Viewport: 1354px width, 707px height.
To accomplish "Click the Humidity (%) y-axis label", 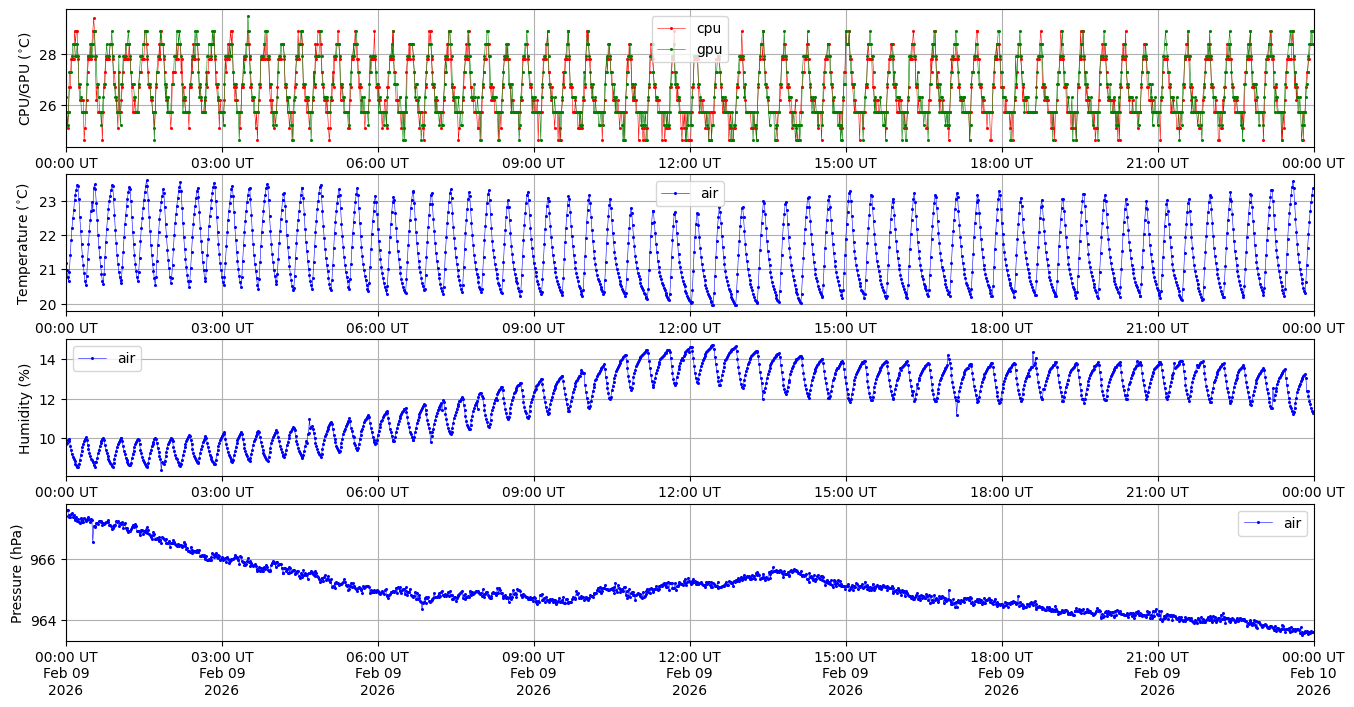I will pyautogui.click(x=25, y=408).
